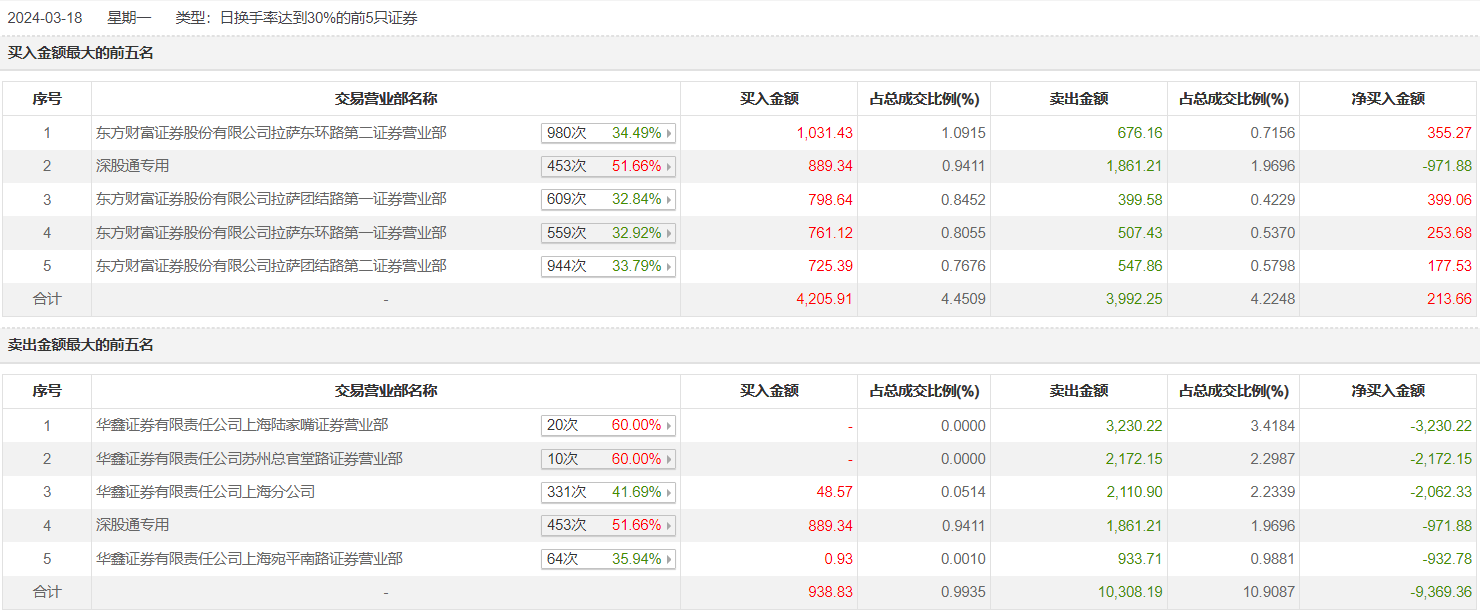
Task: Click the 星期一 weekday label
Action: point(129,18)
